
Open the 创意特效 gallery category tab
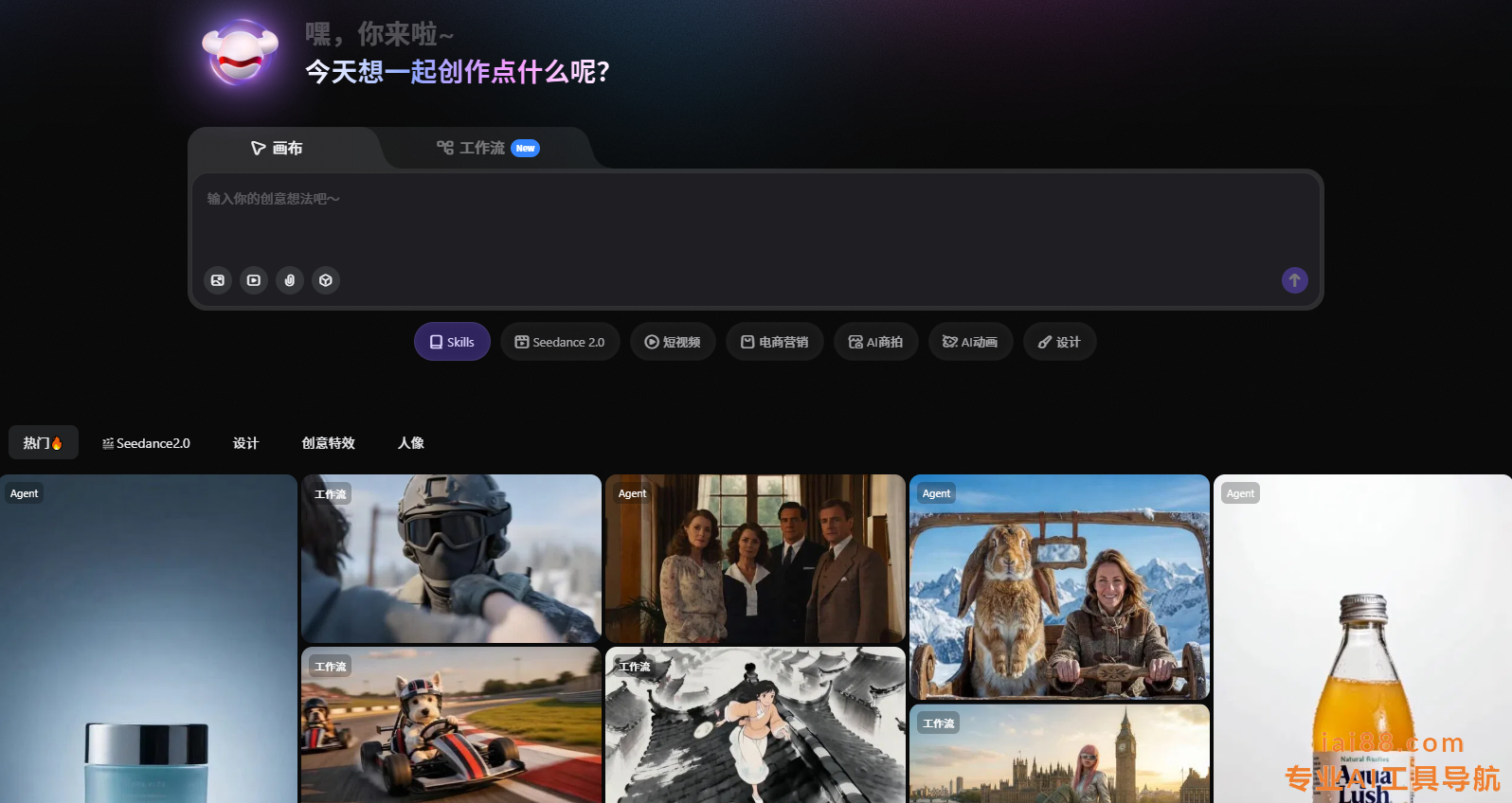point(328,443)
